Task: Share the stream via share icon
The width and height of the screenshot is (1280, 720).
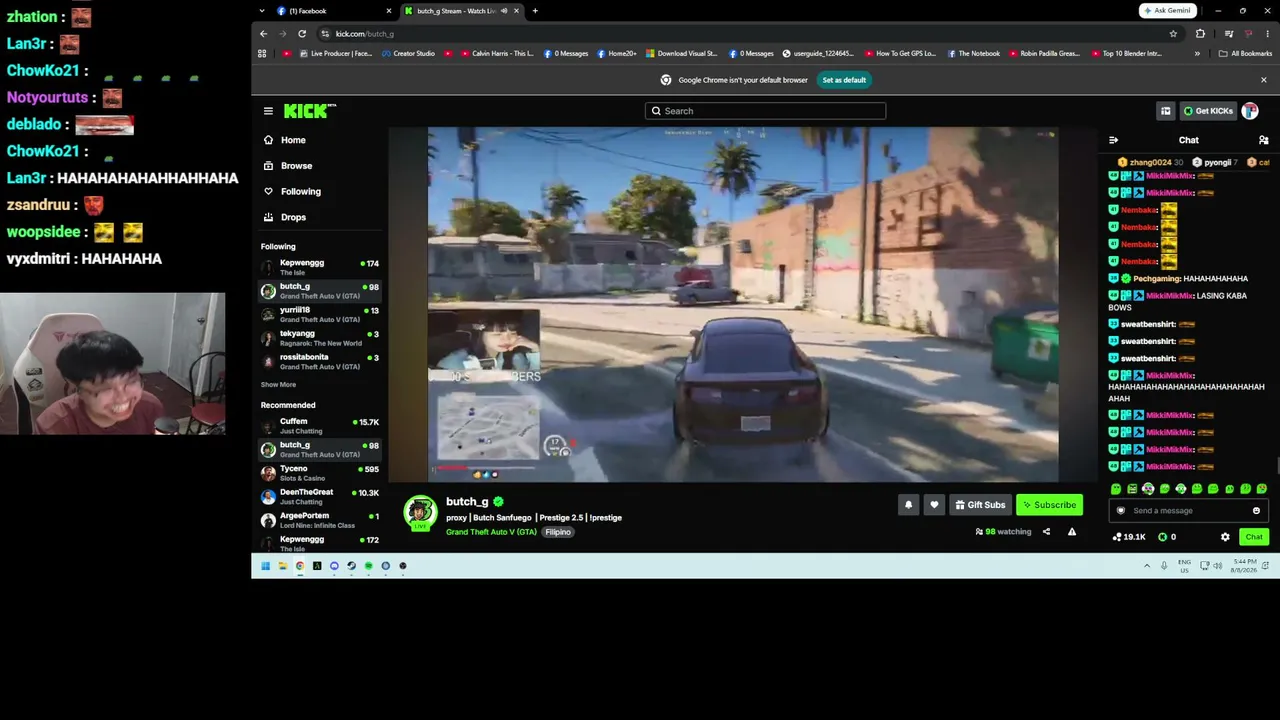Action: tap(1046, 532)
